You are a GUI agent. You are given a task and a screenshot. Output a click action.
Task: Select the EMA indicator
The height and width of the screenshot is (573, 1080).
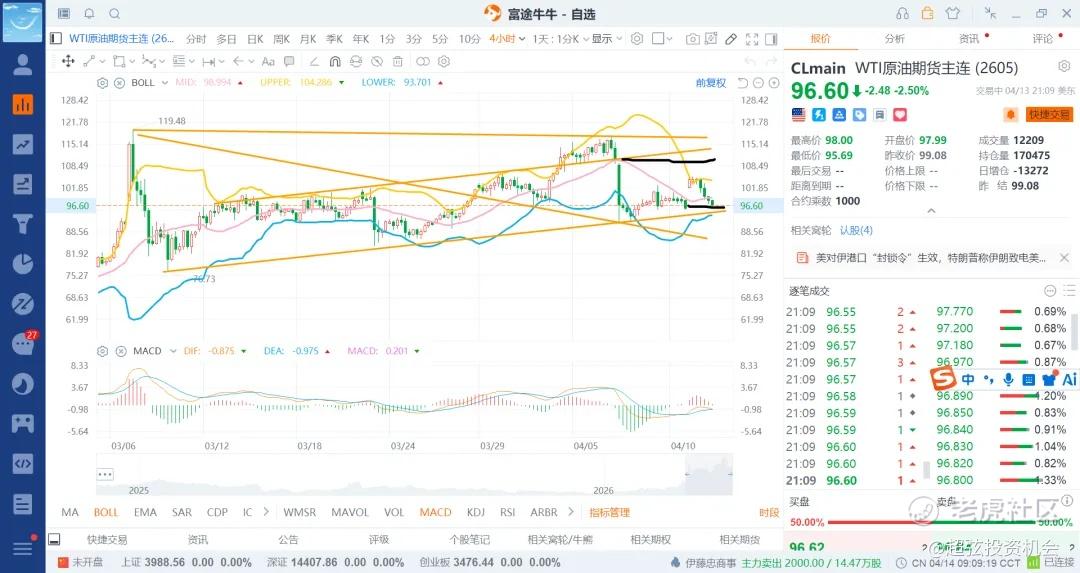click(145, 512)
